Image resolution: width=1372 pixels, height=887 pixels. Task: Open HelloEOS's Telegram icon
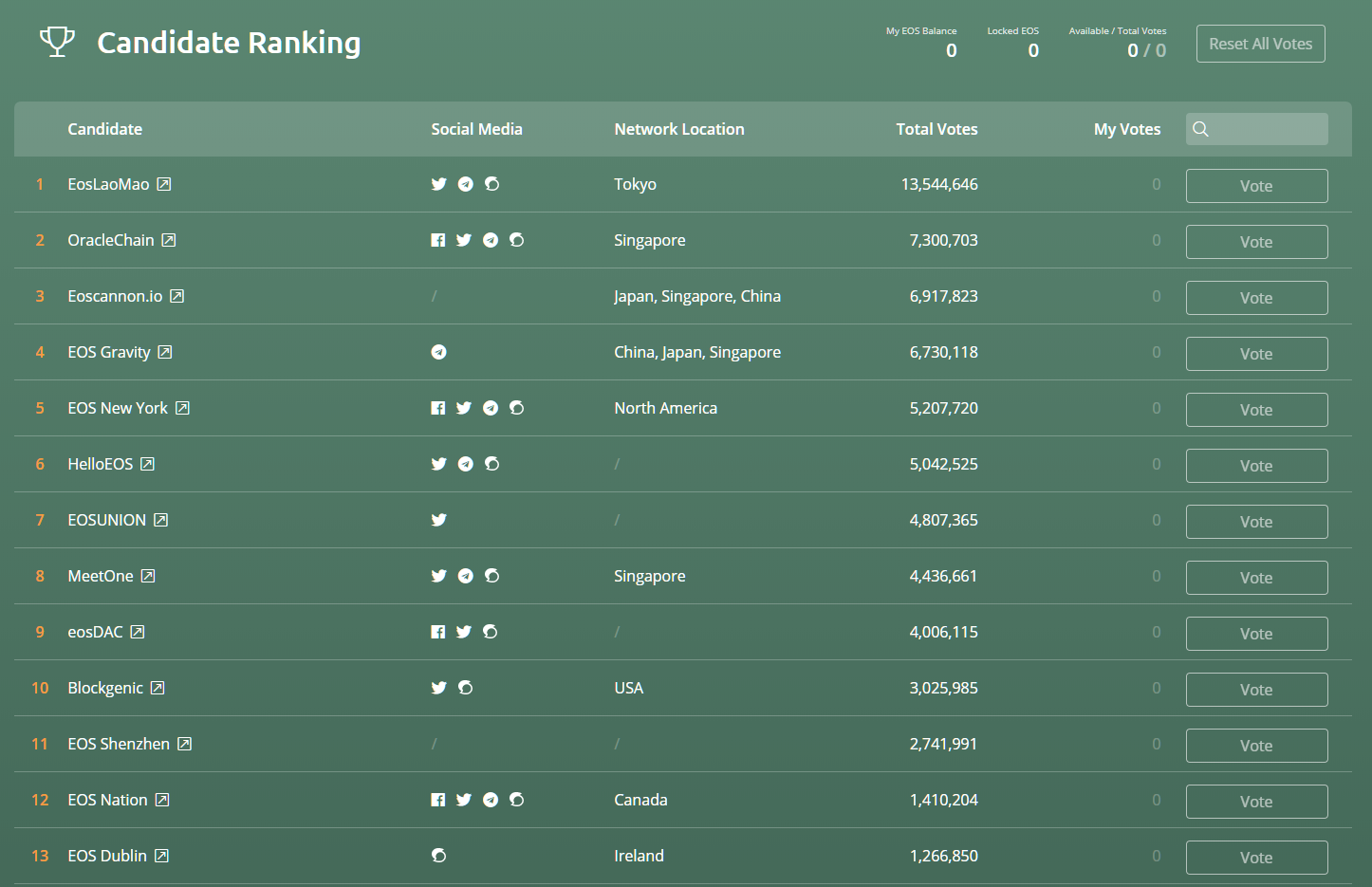tap(465, 464)
